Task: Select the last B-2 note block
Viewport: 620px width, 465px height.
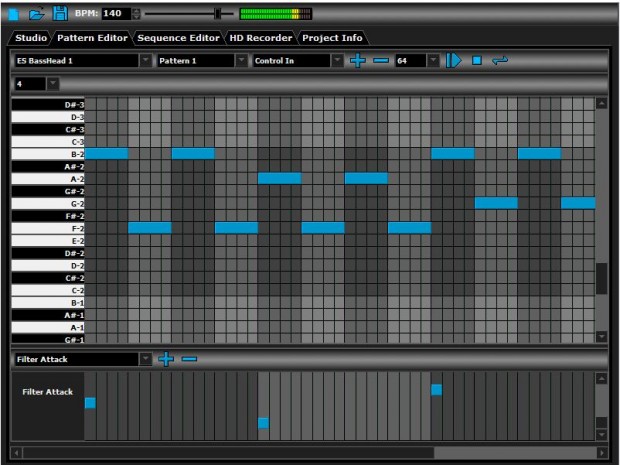Action: (x=539, y=154)
